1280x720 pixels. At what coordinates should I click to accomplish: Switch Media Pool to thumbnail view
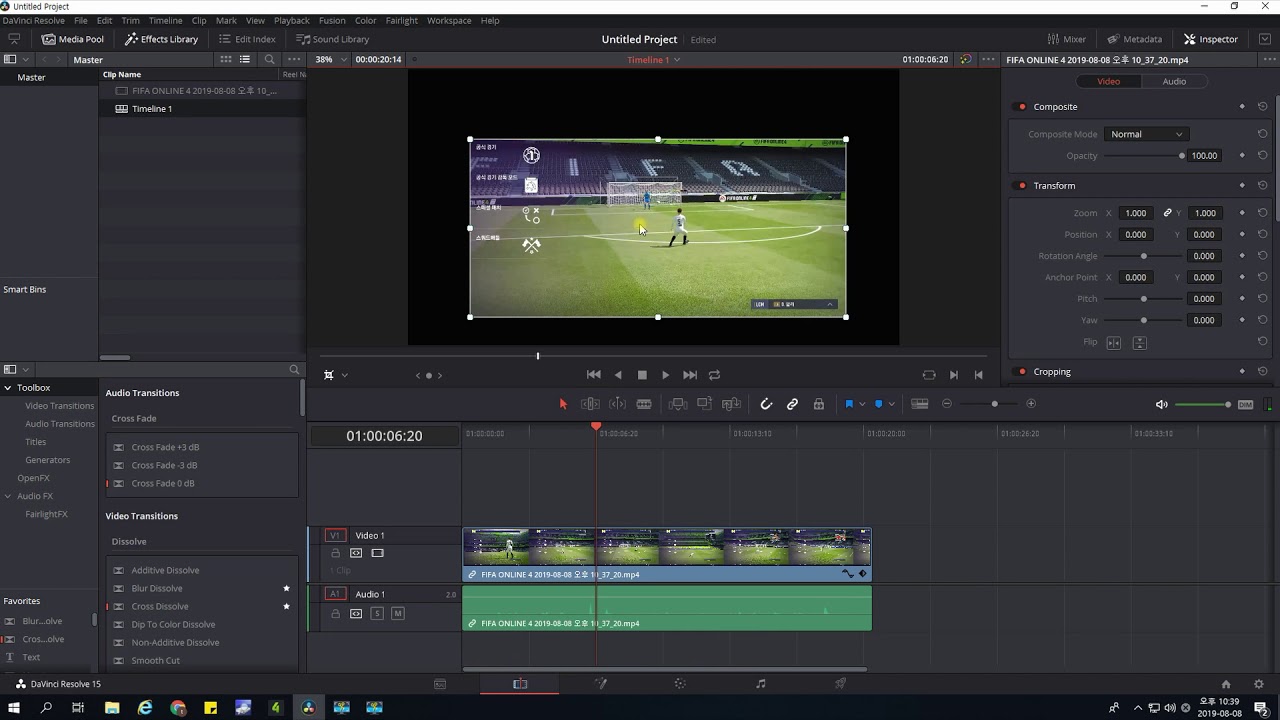pyautogui.click(x=226, y=59)
